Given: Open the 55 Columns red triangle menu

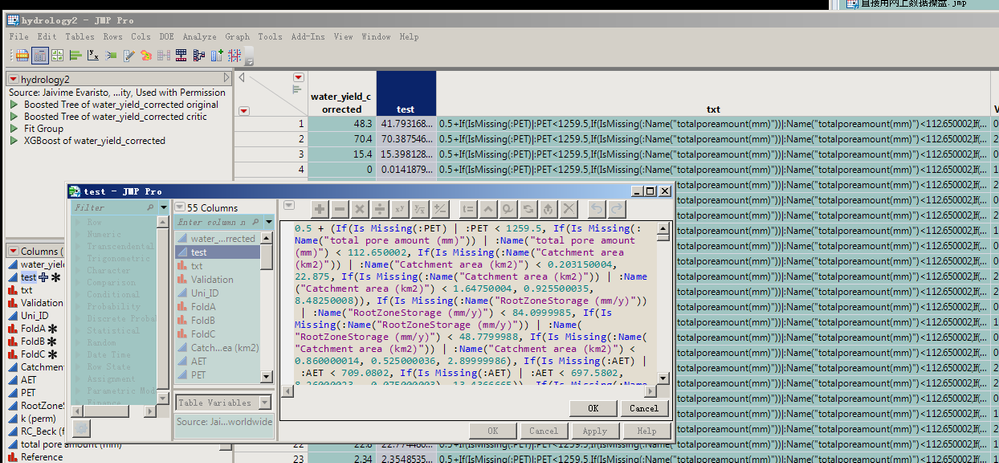Looking at the screenshot, I should point(179,206).
